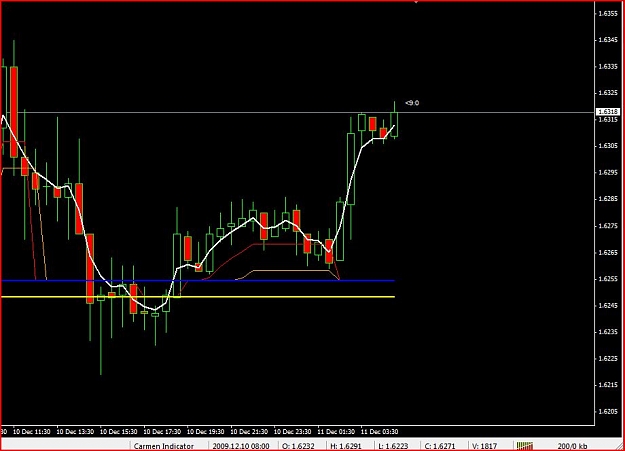Click the "200/0 kb" traffic indicator
The width and height of the screenshot is (625, 451).
572,446
